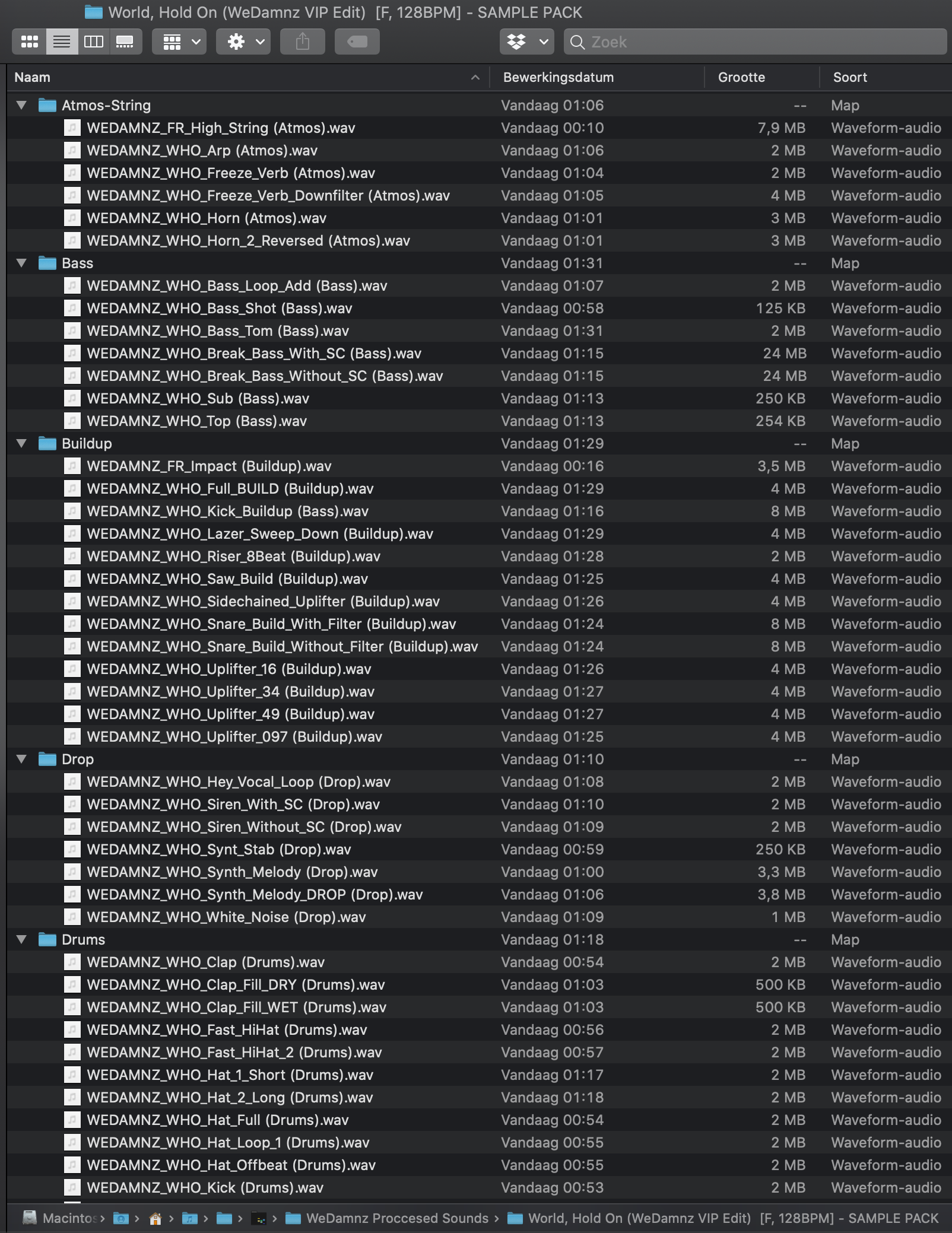Open WeDamnz Proccesed Sounds in path bar
Image resolution: width=952 pixels, height=1233 pixels.
(x=386, y=1218)
